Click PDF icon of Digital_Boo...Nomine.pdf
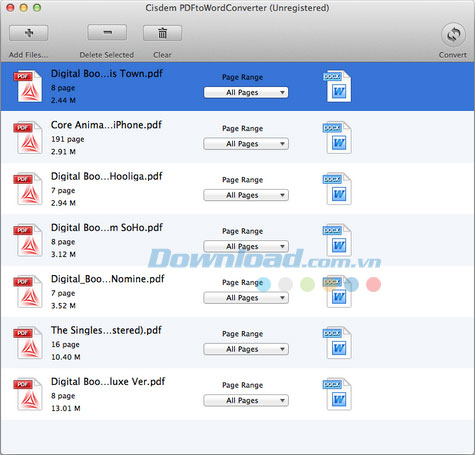This screenshot has width=475, height=455. tap(28, 292)
